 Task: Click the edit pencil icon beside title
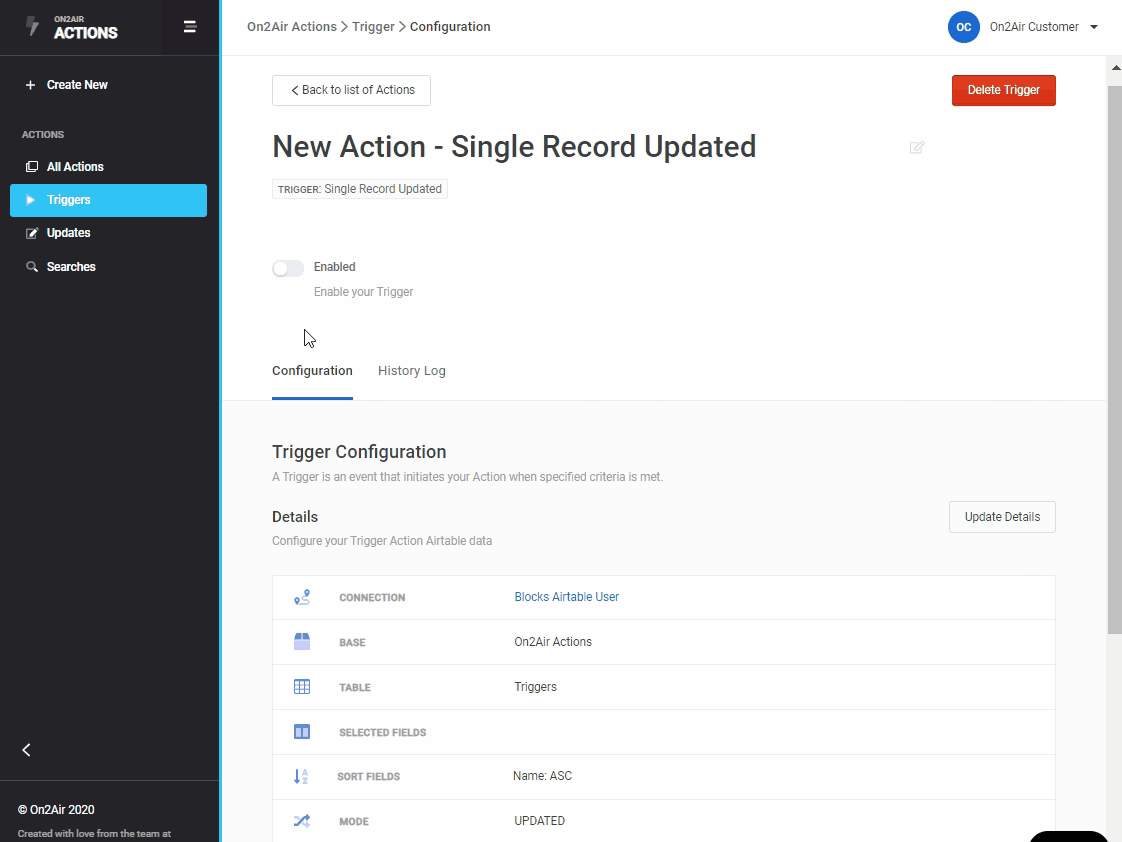(917, 148)
